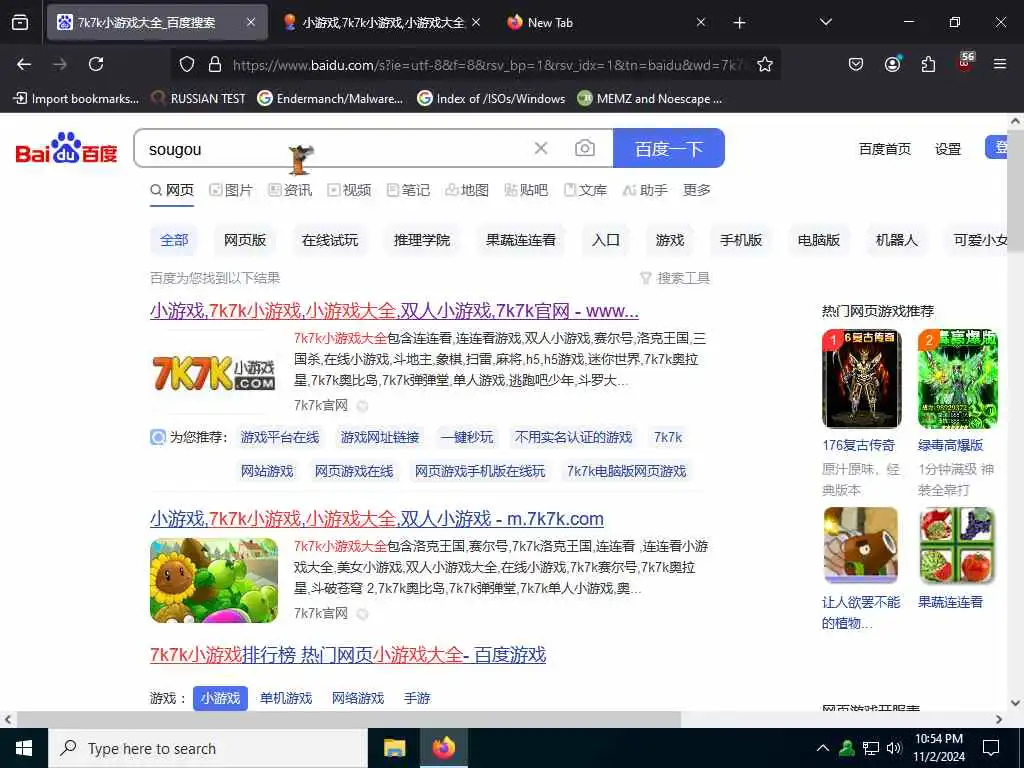Filter results by 在线试玩 chip
The height and width of the screenshot is (768, 1024).
[330, 240]
